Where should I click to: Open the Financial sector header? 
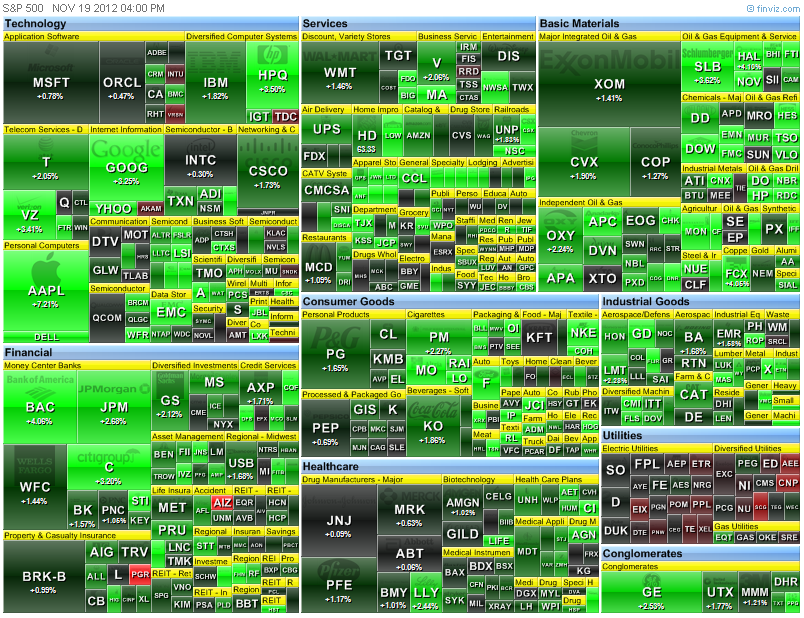(x=28, y=353)
